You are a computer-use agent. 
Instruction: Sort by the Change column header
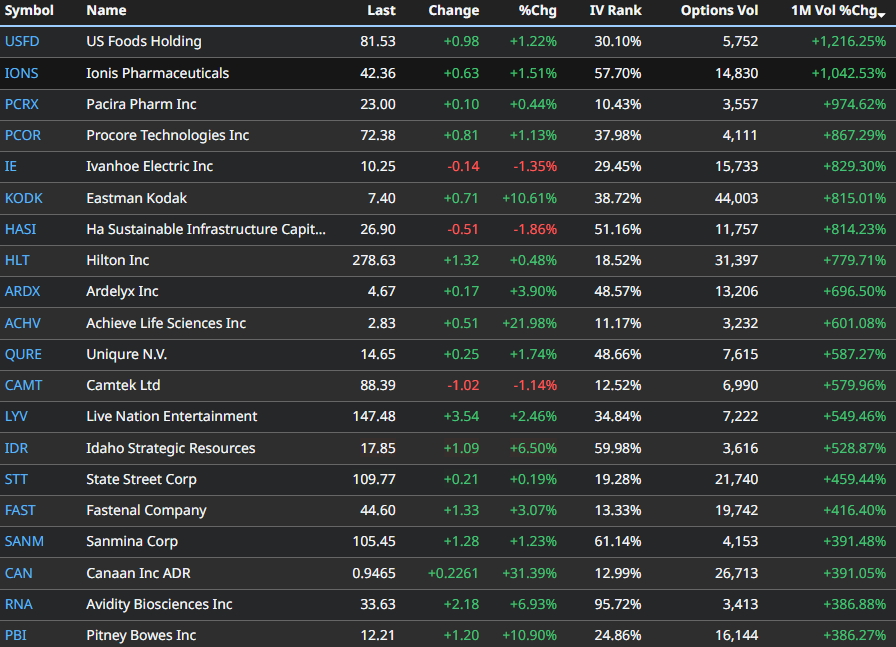coord(454,10)
